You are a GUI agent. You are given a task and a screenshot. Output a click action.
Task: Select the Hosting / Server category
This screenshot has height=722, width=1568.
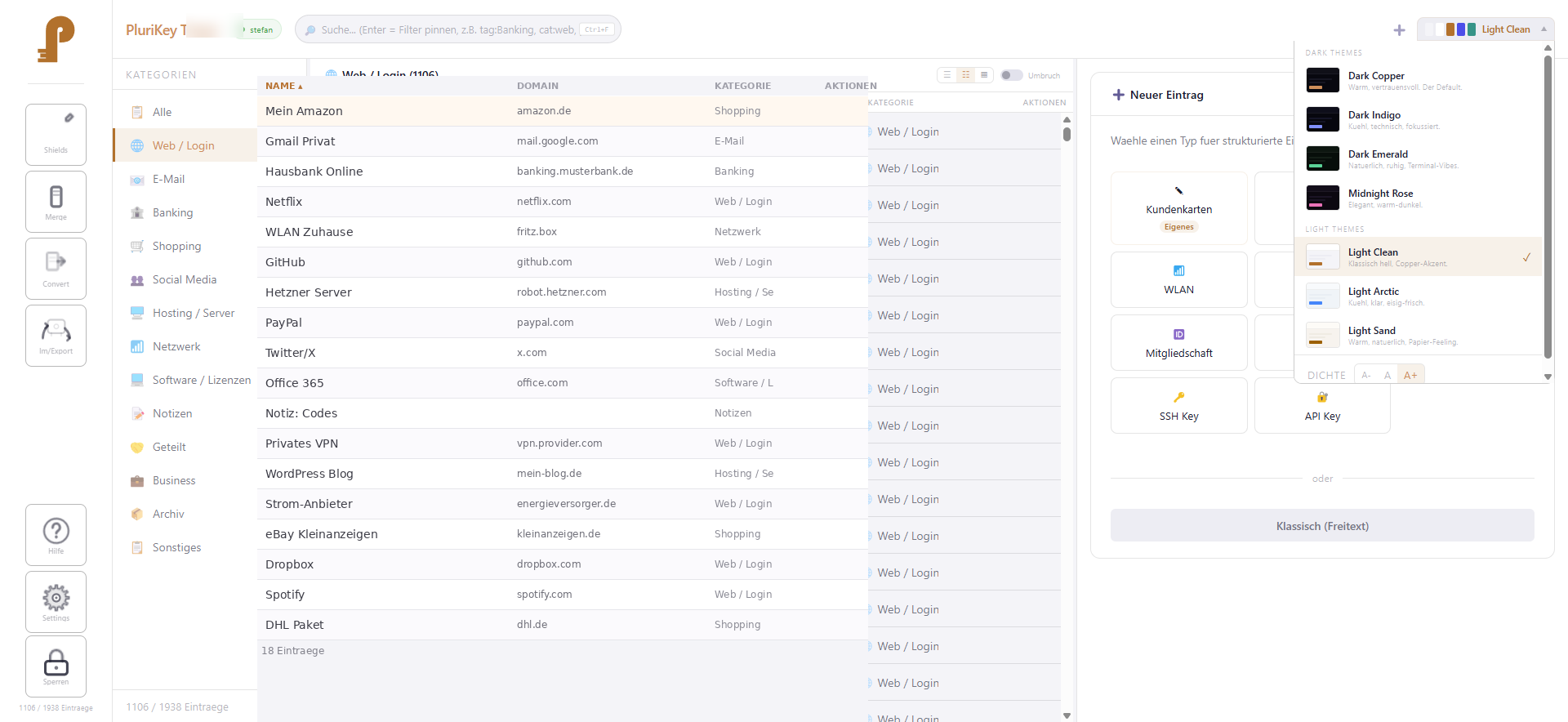185,313
